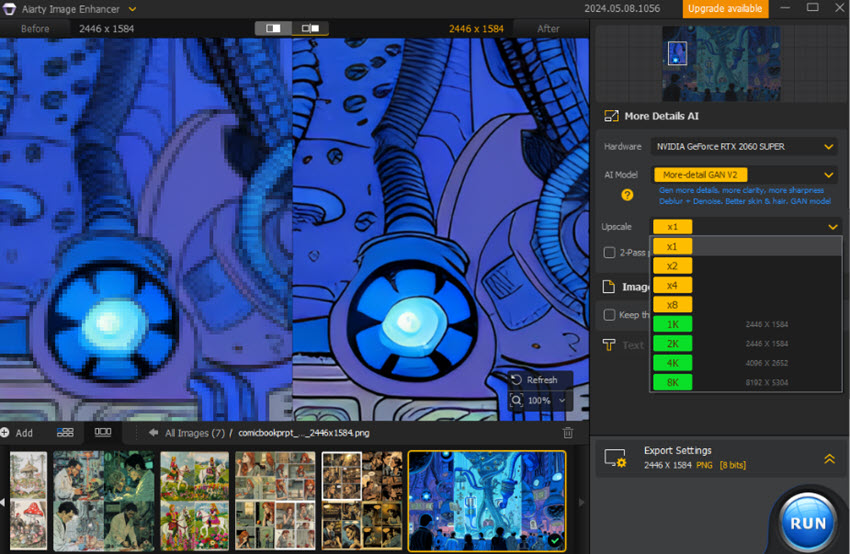Click the back arrow before All Images
This screenshot has height=554, width=850.
pos(153,433)
